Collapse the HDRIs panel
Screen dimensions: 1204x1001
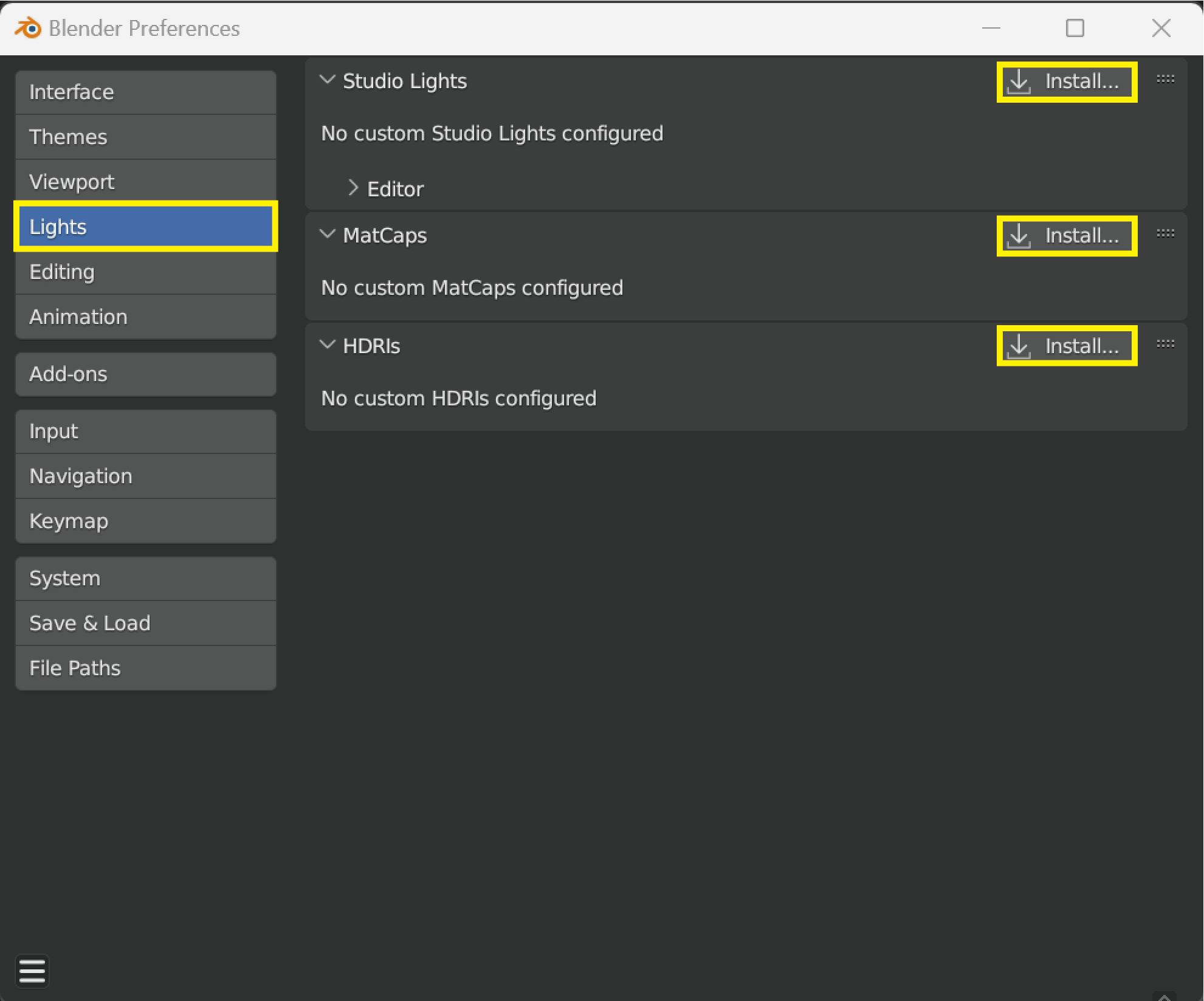[x=328, y=345]
